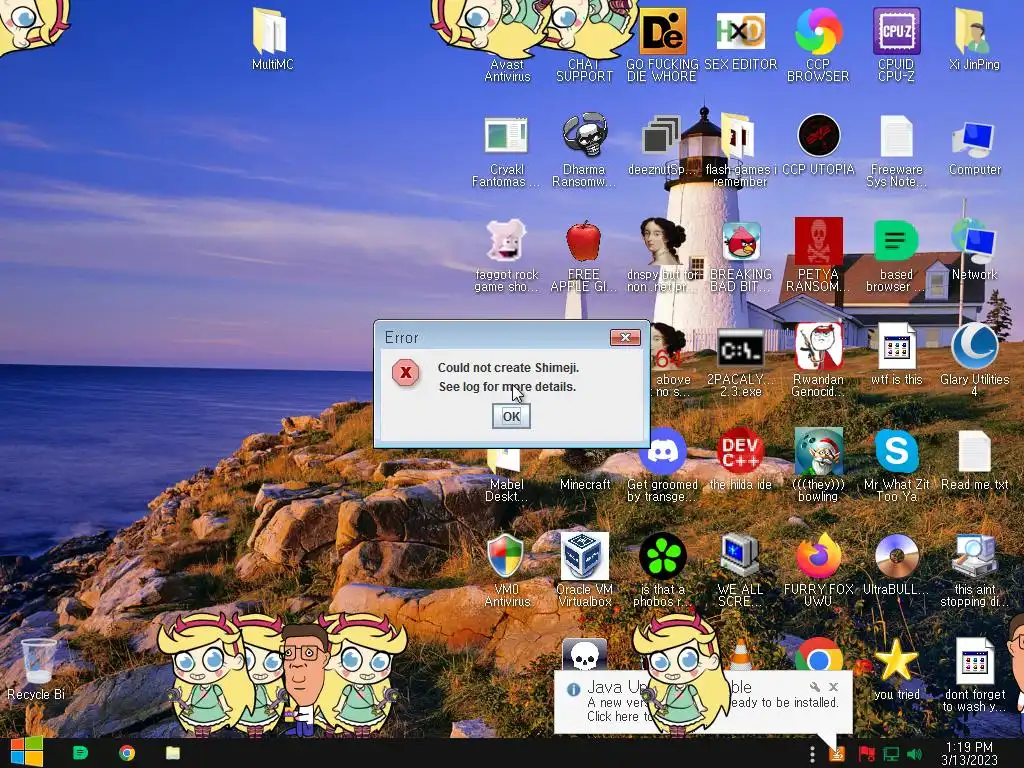Open Chrome from the taskbar

coord(127,753)
